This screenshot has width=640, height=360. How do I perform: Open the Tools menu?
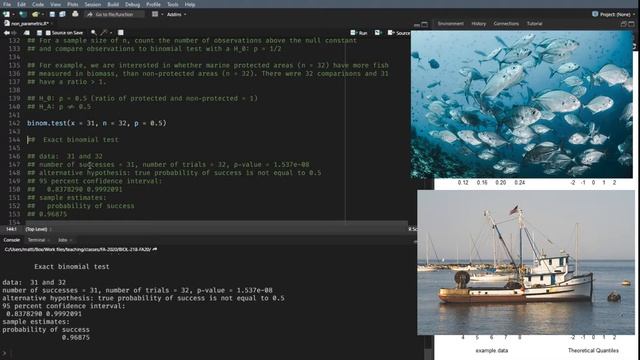point(173,4)
